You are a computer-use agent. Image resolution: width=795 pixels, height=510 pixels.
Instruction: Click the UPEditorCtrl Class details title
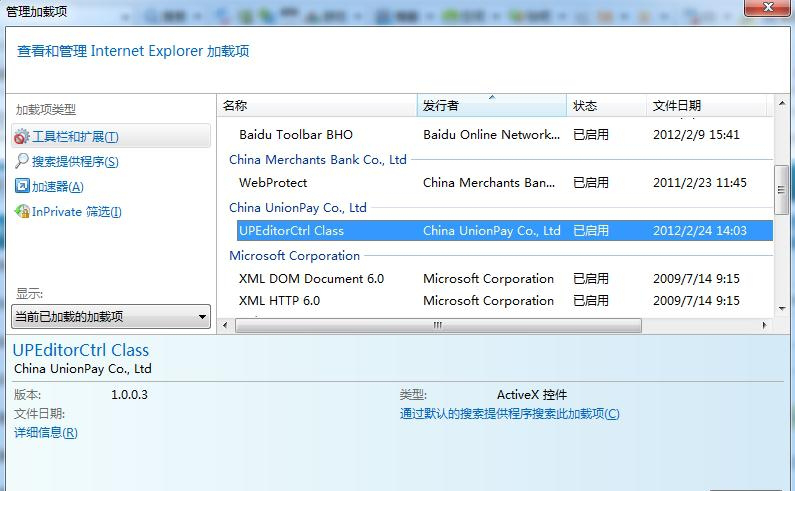81,350
